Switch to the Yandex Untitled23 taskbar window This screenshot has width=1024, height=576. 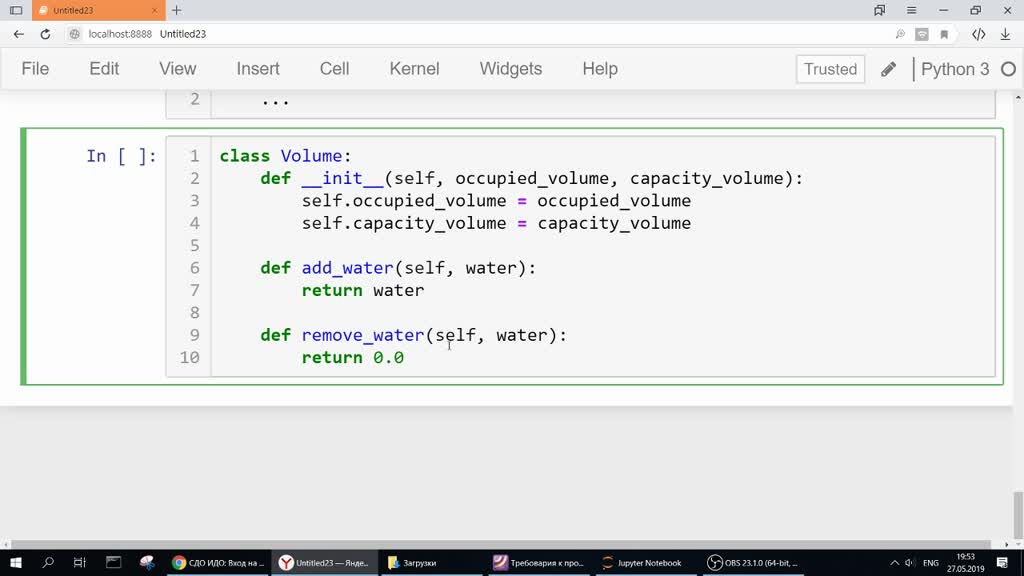pos(325,562)
